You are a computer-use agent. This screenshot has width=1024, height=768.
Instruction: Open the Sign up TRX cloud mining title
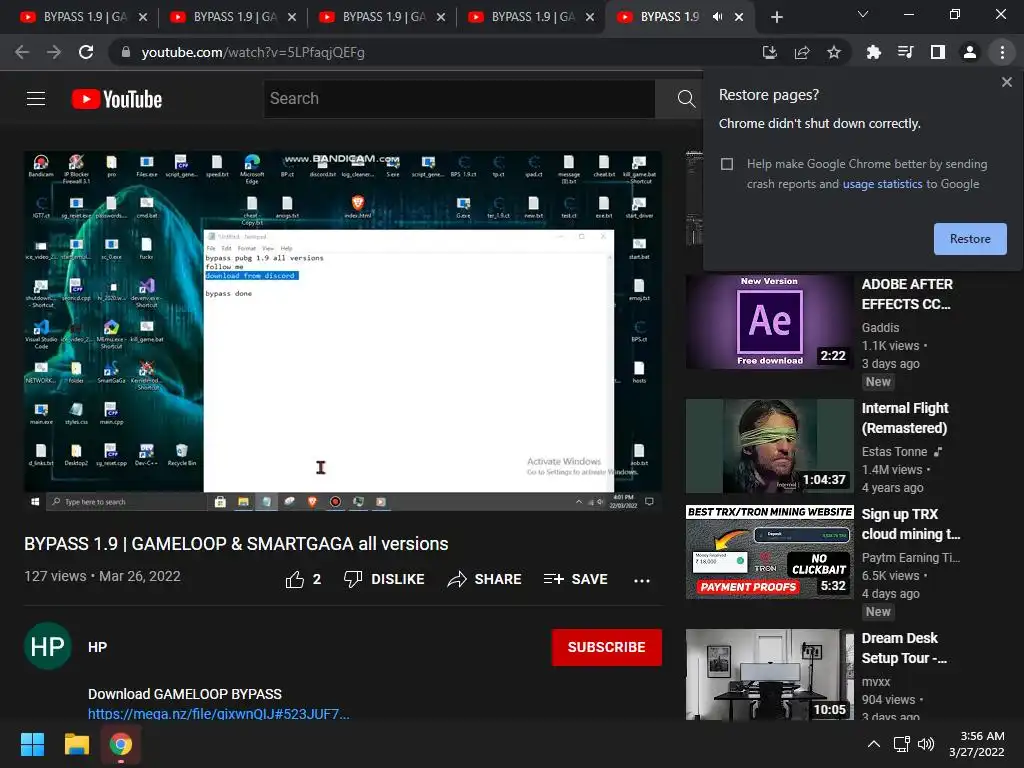(x=910, y=524)
